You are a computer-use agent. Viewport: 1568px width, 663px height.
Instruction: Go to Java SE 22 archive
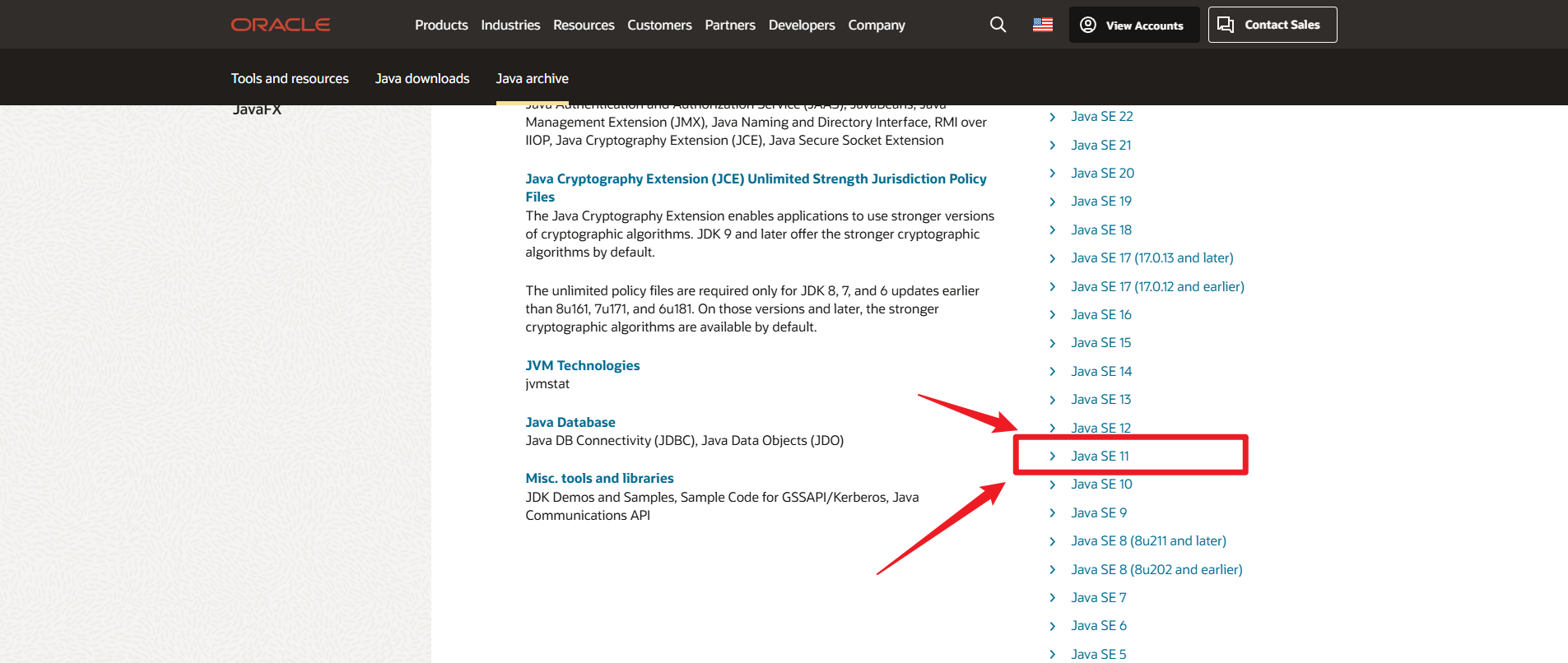pyautogui.click(x=1102, y=116)
